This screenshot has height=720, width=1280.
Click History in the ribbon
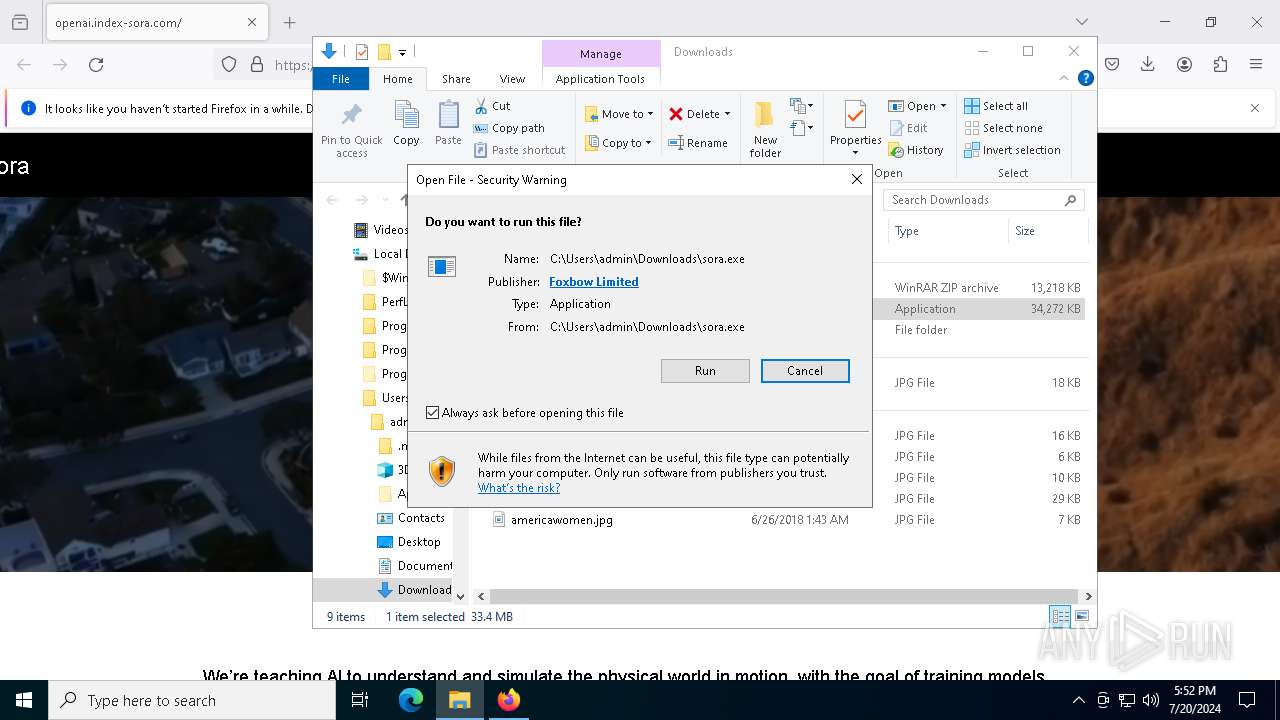click(915, 150)
